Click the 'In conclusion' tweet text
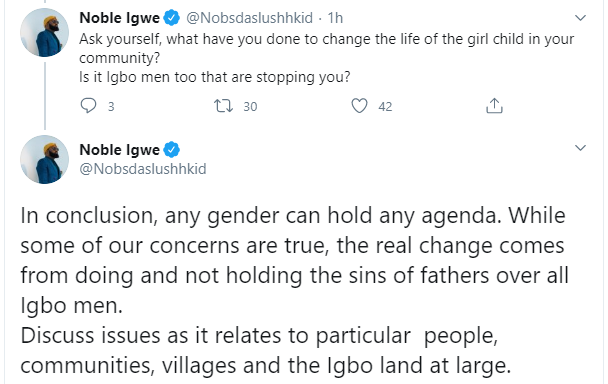 click(295, 290)
